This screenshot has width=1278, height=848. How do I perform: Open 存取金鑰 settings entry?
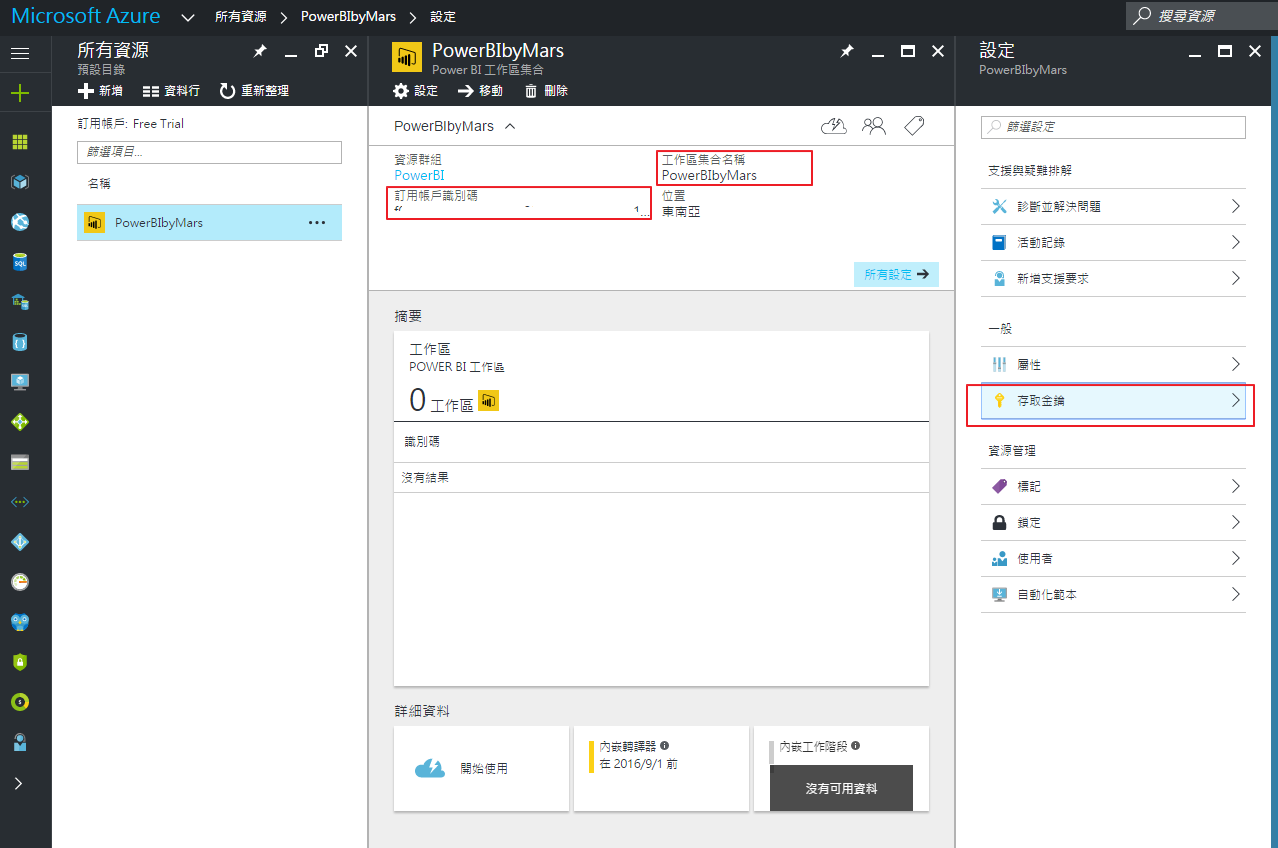(x=1113, y=400)
